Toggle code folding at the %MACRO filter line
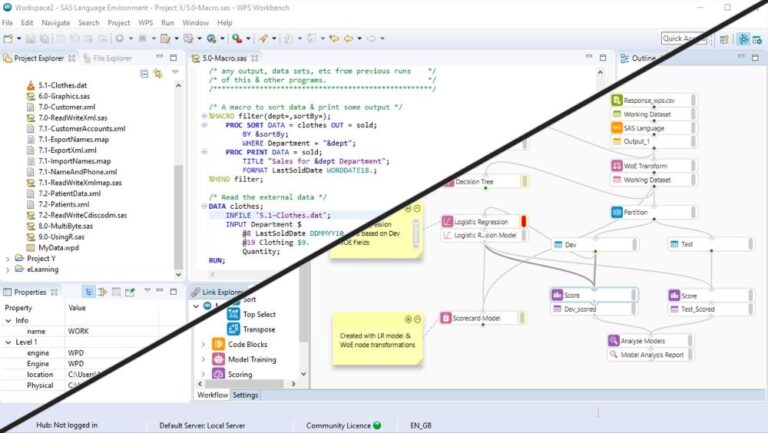 point(204,116)
